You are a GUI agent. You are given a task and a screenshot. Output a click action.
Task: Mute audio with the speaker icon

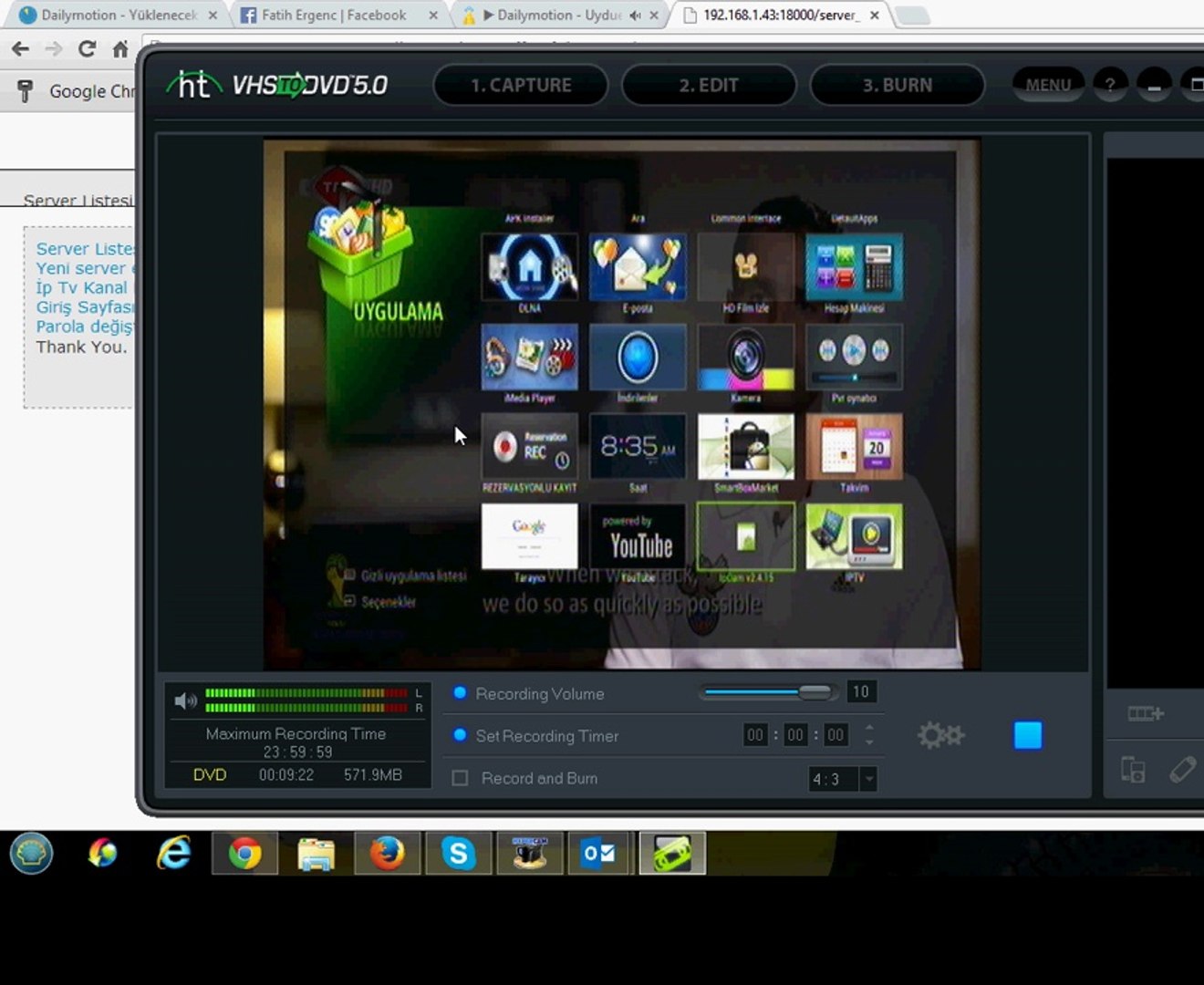(x=186, y=700)
